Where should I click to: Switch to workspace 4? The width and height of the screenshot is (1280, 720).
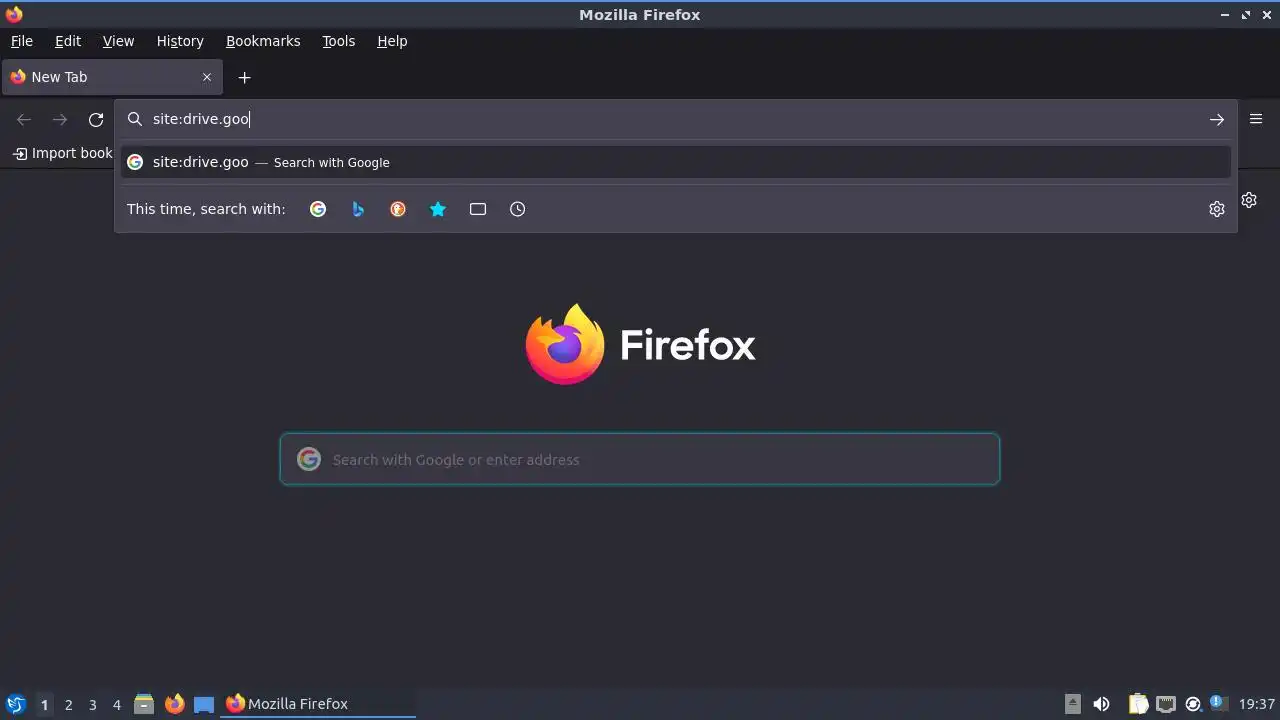click(116, 704)
